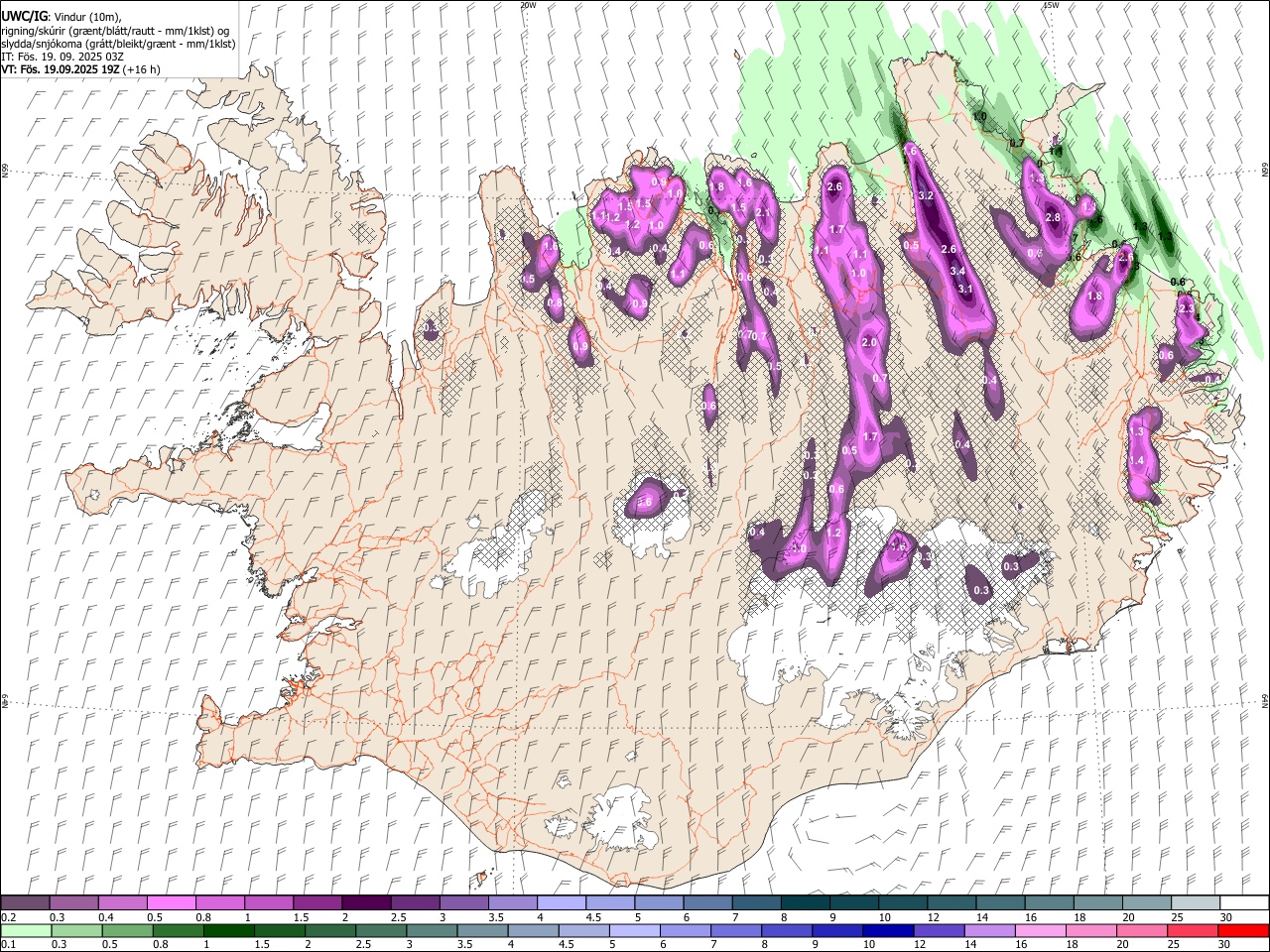Click the 'rigning/skúrir' legend description line
This screenshot has width=1270, height=952.
[115, 31]
